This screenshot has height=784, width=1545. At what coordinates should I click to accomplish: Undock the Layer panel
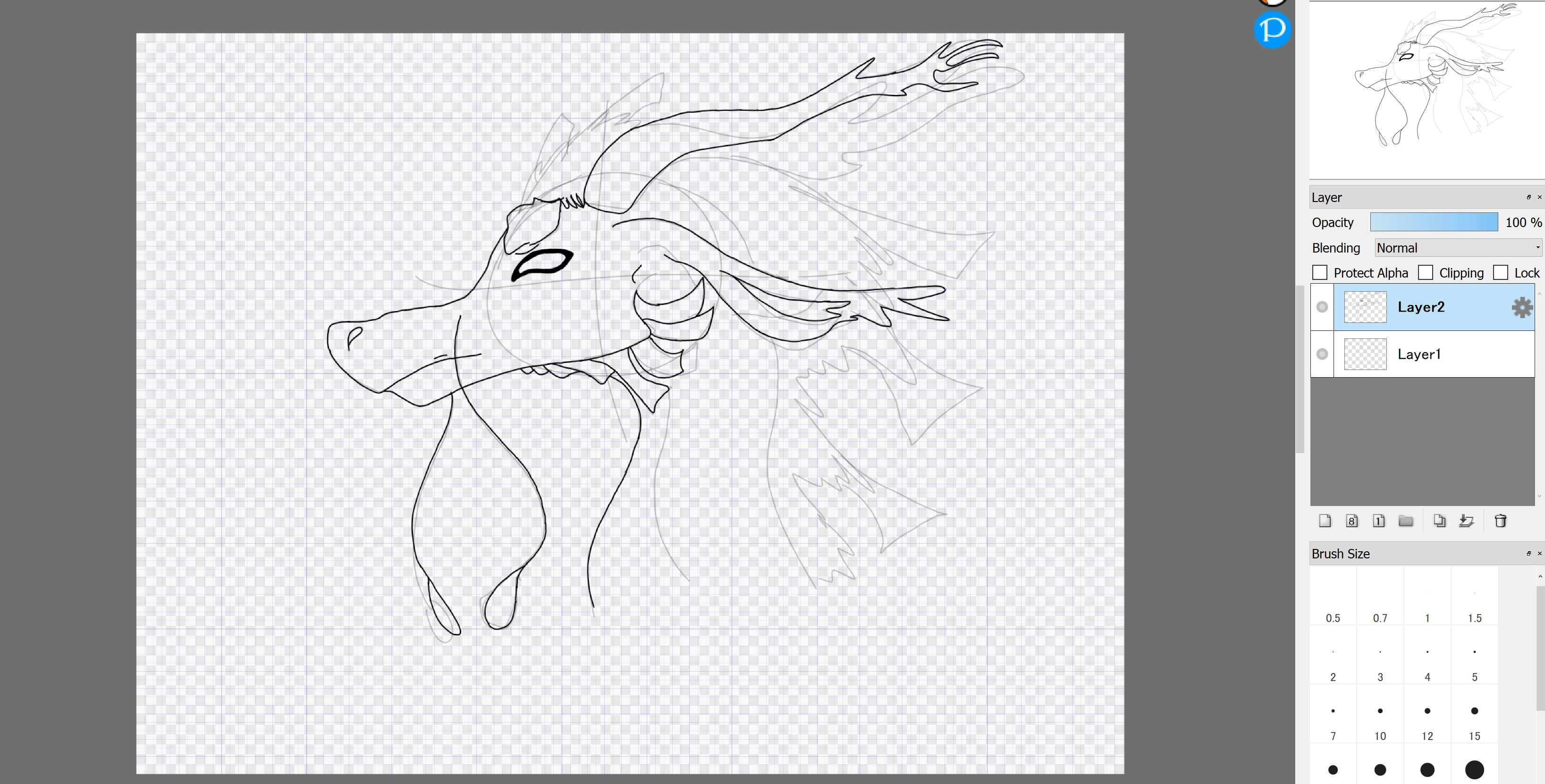[1529, 197]
